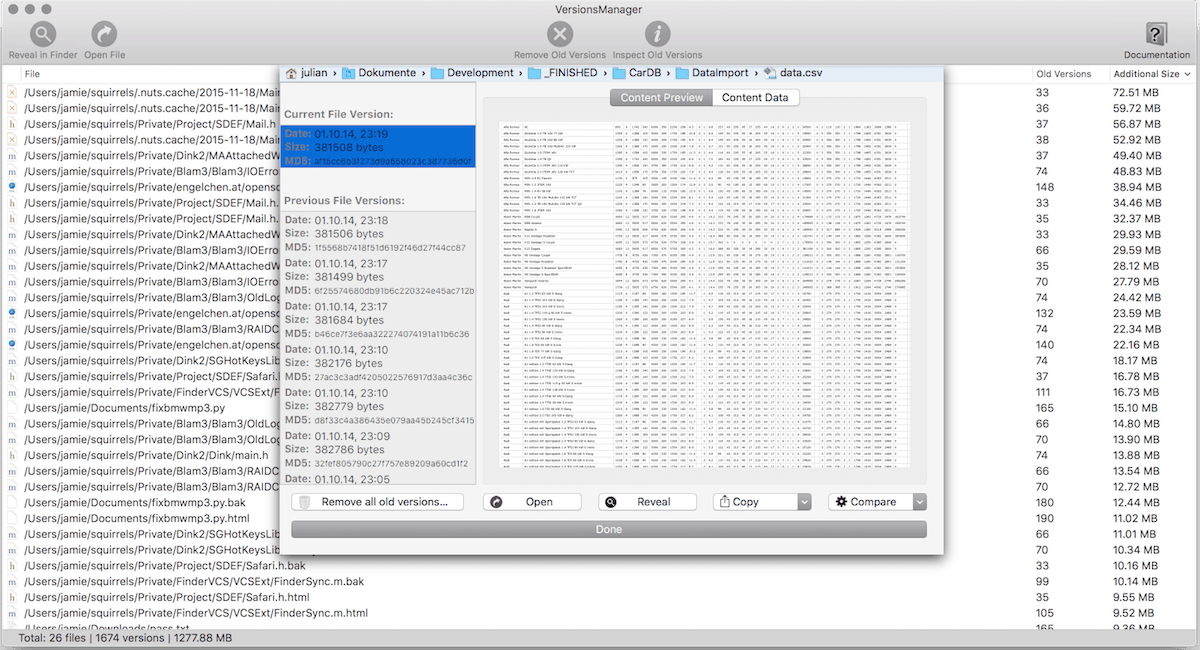This screenshot has width=1200, height=650.
Task: Click the 111 old versions value
Action: point(1046,392)
